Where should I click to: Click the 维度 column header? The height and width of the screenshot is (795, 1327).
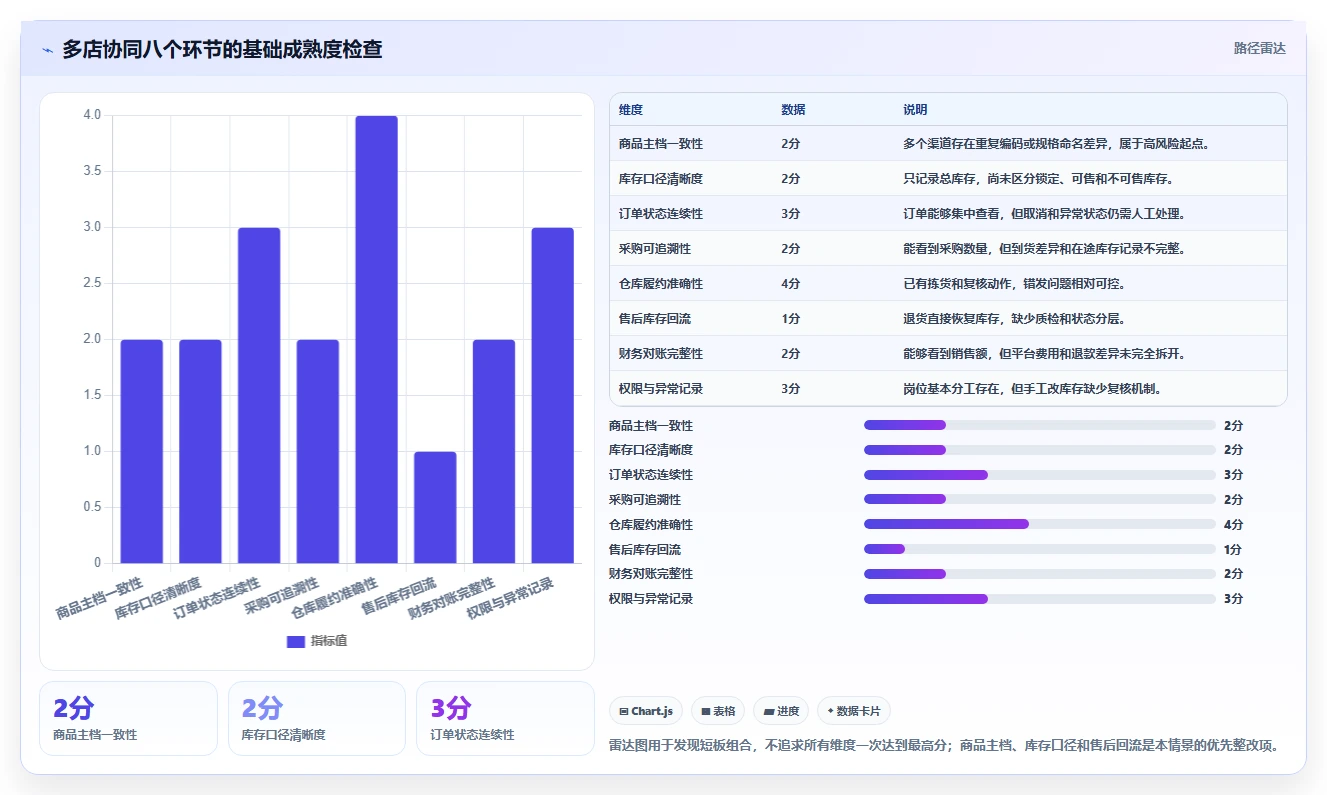631,110
